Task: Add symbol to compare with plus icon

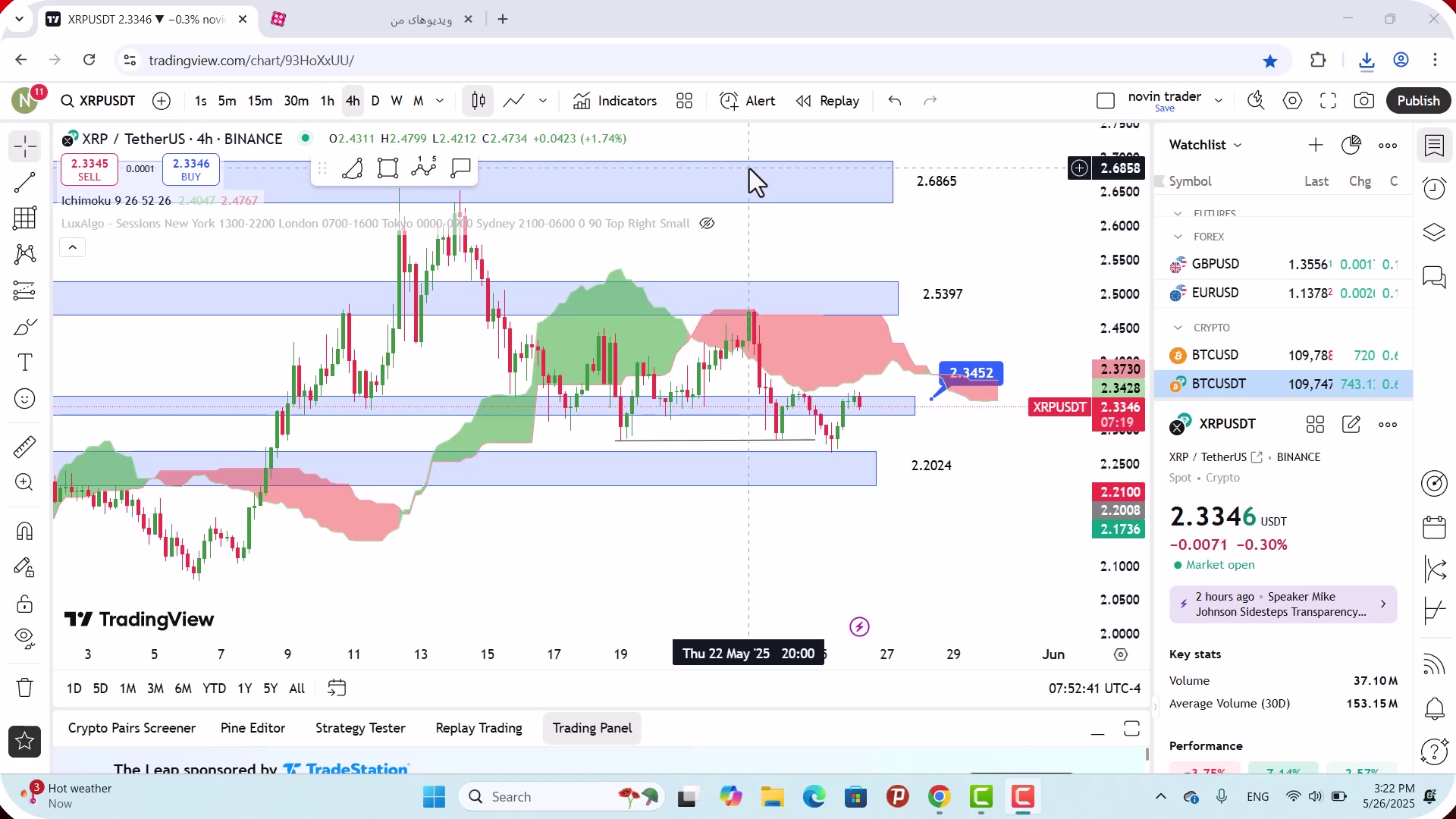Action: [x=162, y=101]
